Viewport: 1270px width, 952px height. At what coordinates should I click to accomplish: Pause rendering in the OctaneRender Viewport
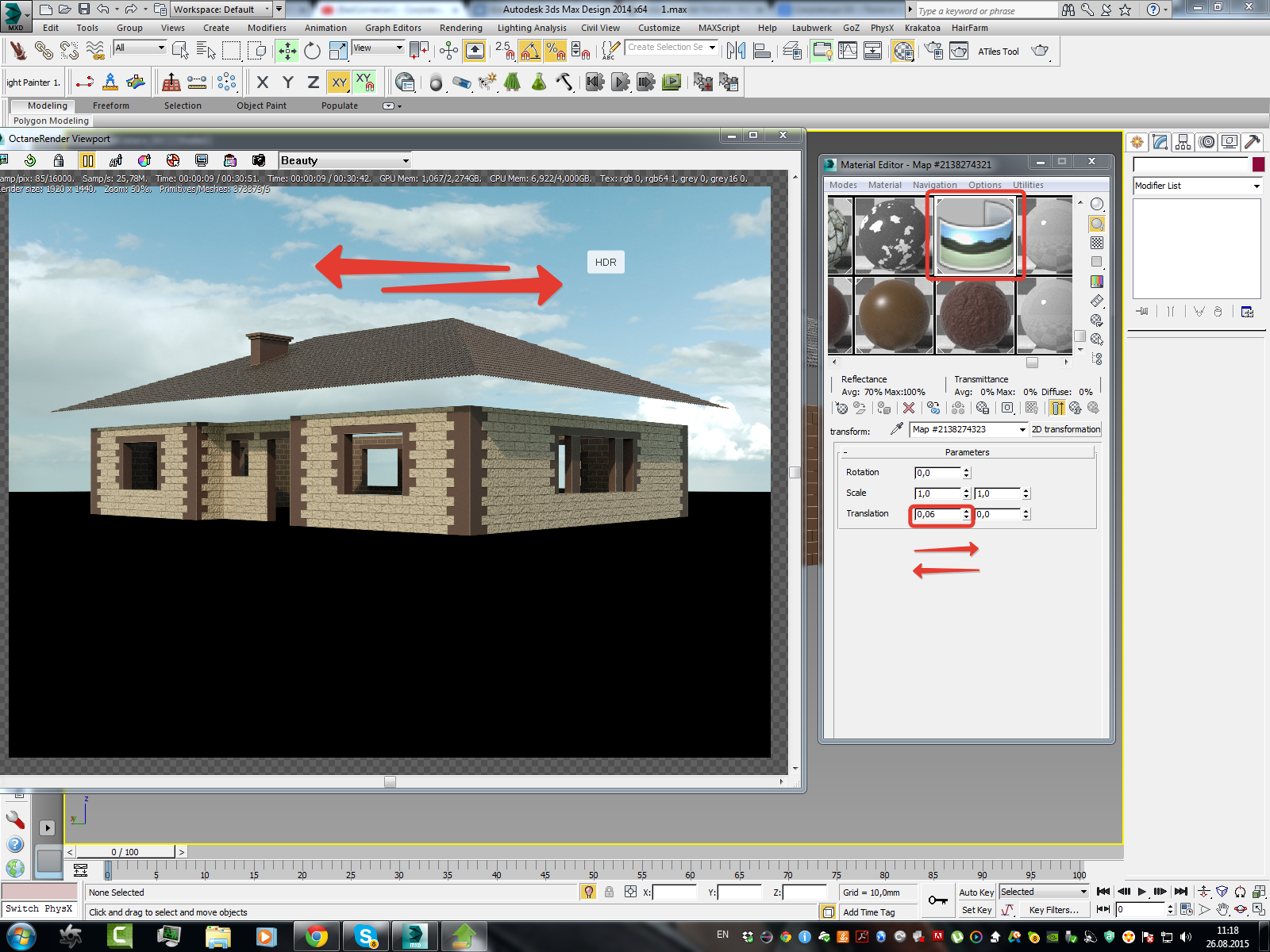click(x=87, y=160)
